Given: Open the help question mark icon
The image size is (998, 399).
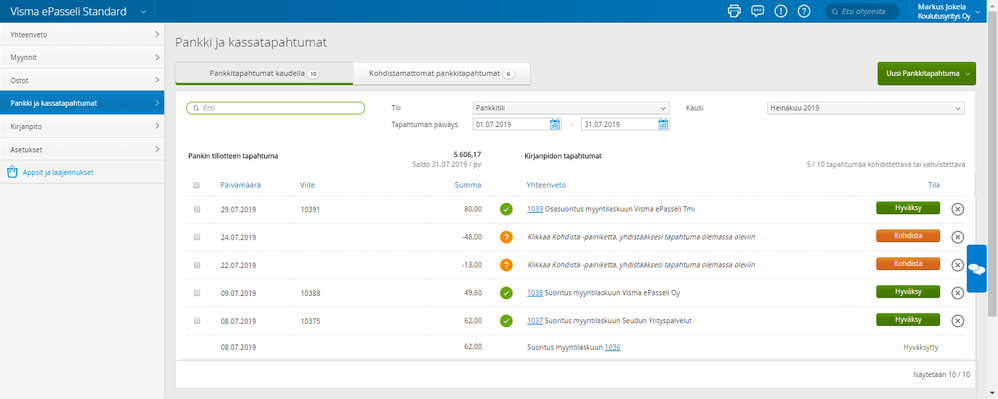Looking at the screenshot, I should click(804, 11).
